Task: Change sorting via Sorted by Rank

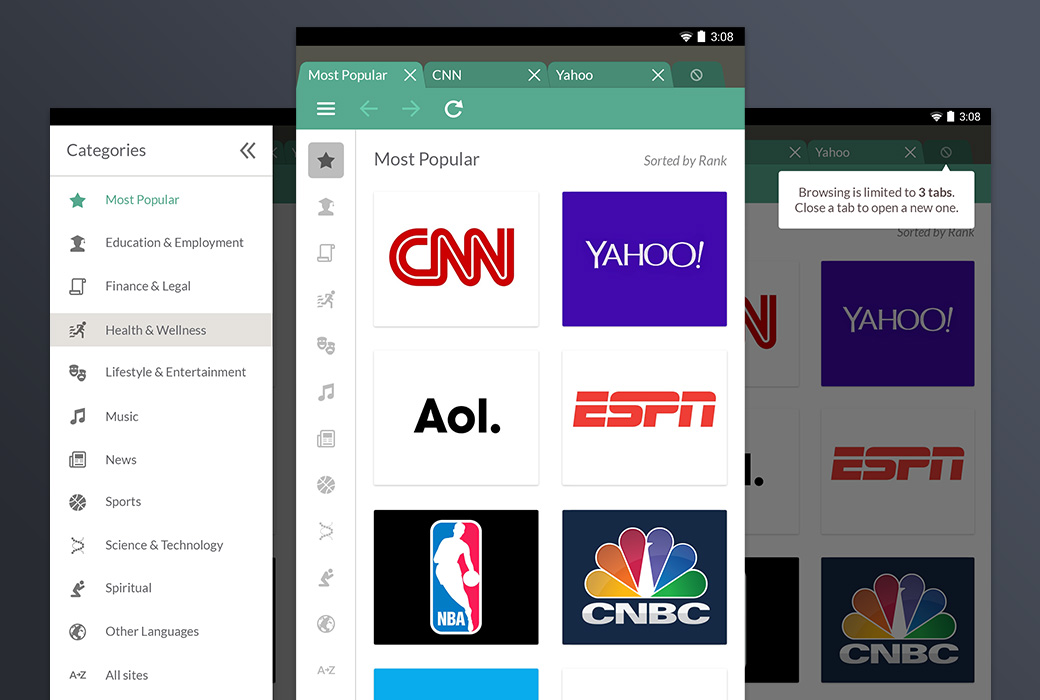Action: 684,161
